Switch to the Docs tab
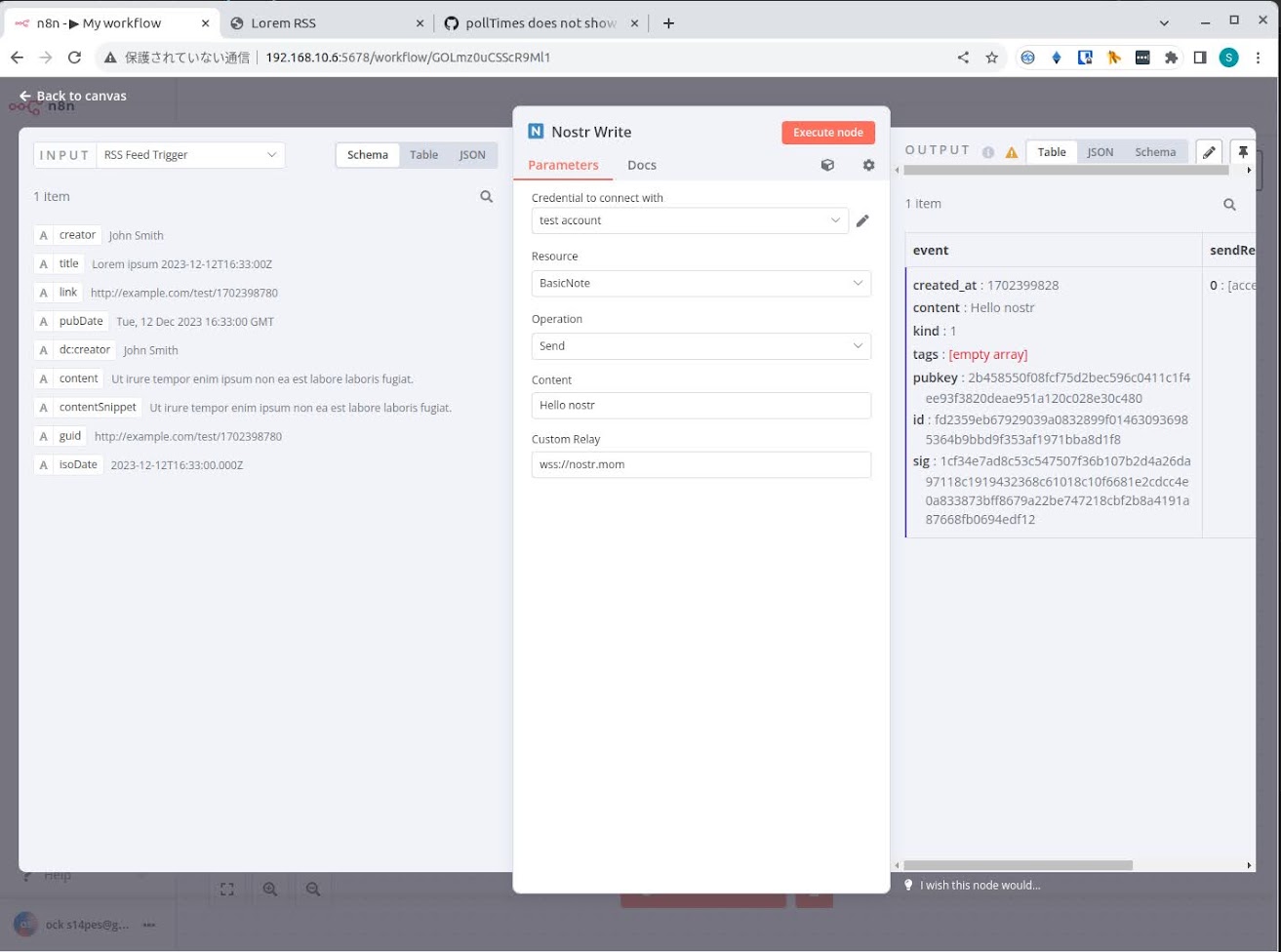This screenshot has width=1281, height=952. click(x=641, y=165)
